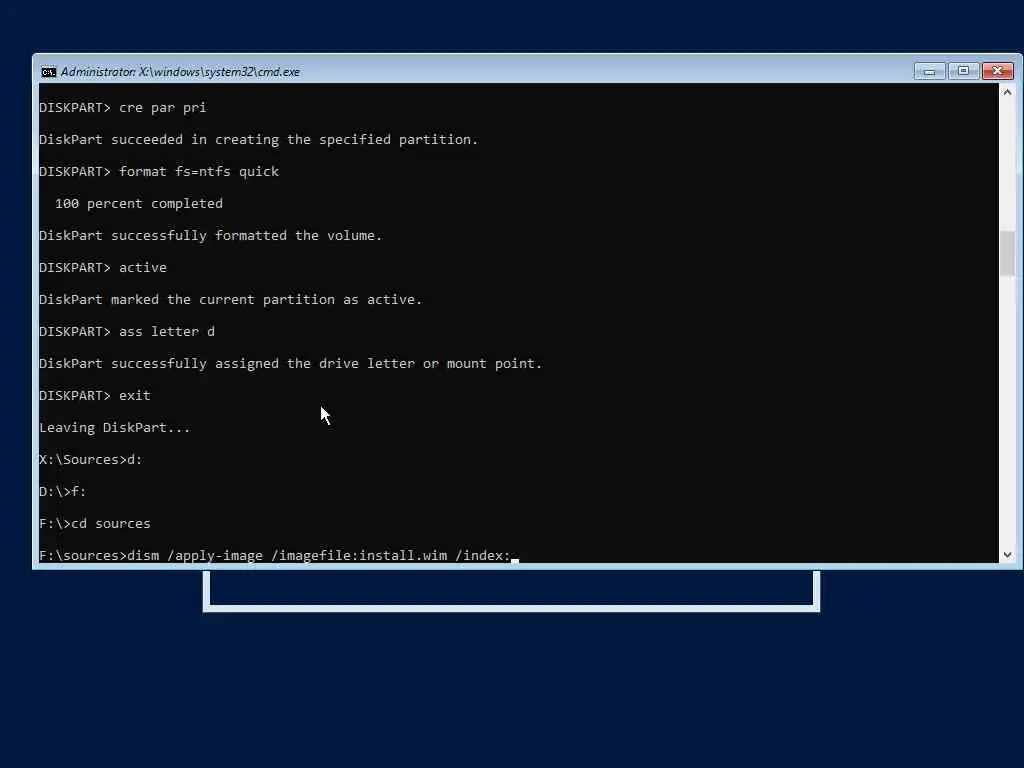The image size is (1024, 768).
Task: Click 'DiskPart successfully assigned the drive letter' line
Action: pos(291,364)
